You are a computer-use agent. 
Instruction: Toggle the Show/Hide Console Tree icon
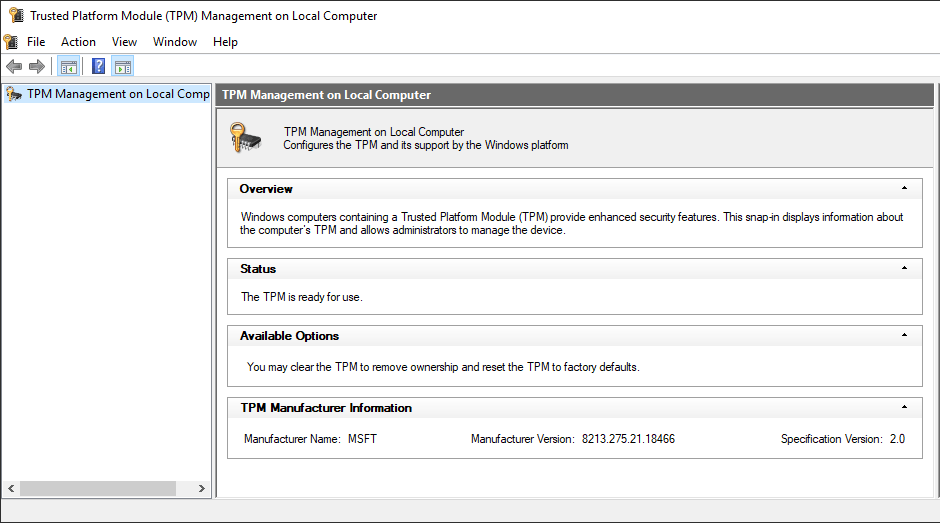pyautogui.click(x=68, y=67)
